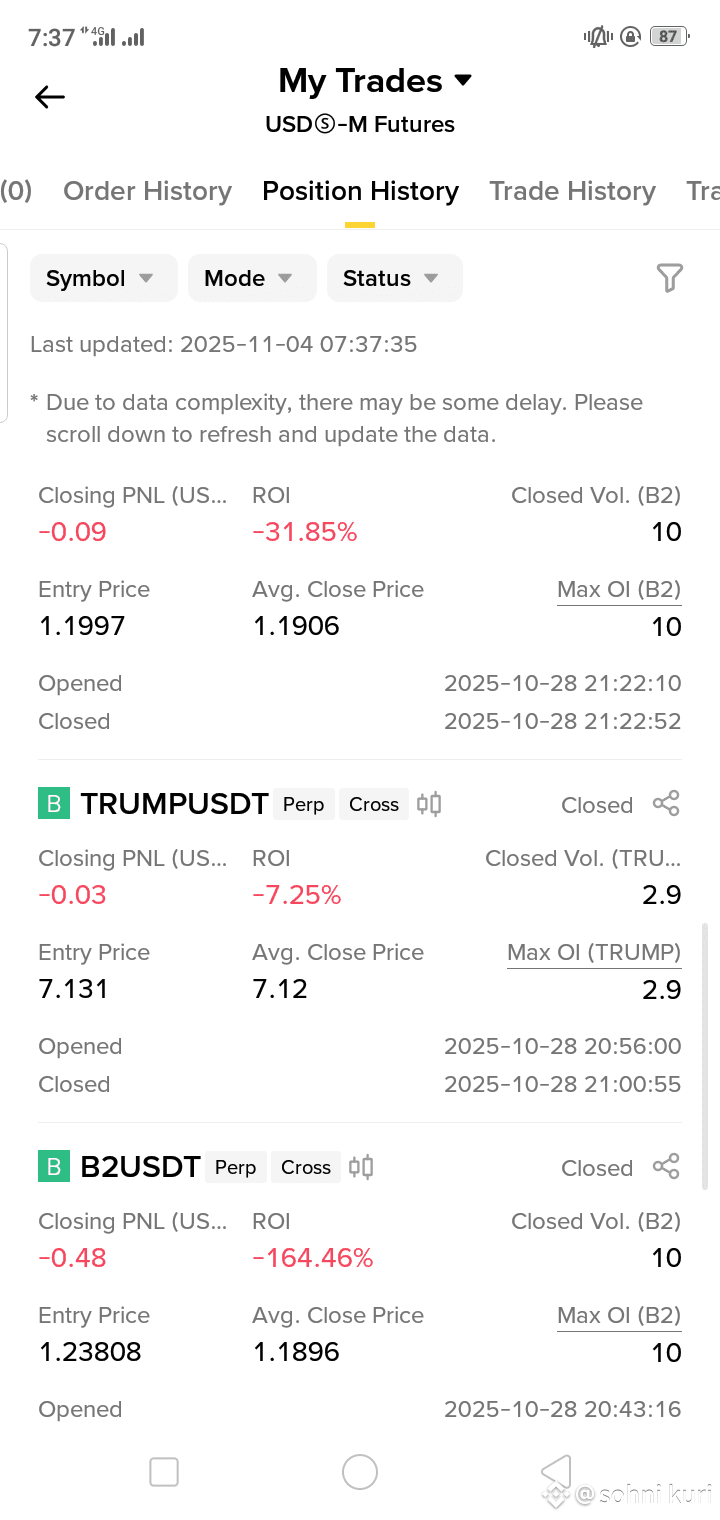This screenshot has width=720, height=1520.
Task: Tap Android home circle button
Action: (x=360, y=1472)
